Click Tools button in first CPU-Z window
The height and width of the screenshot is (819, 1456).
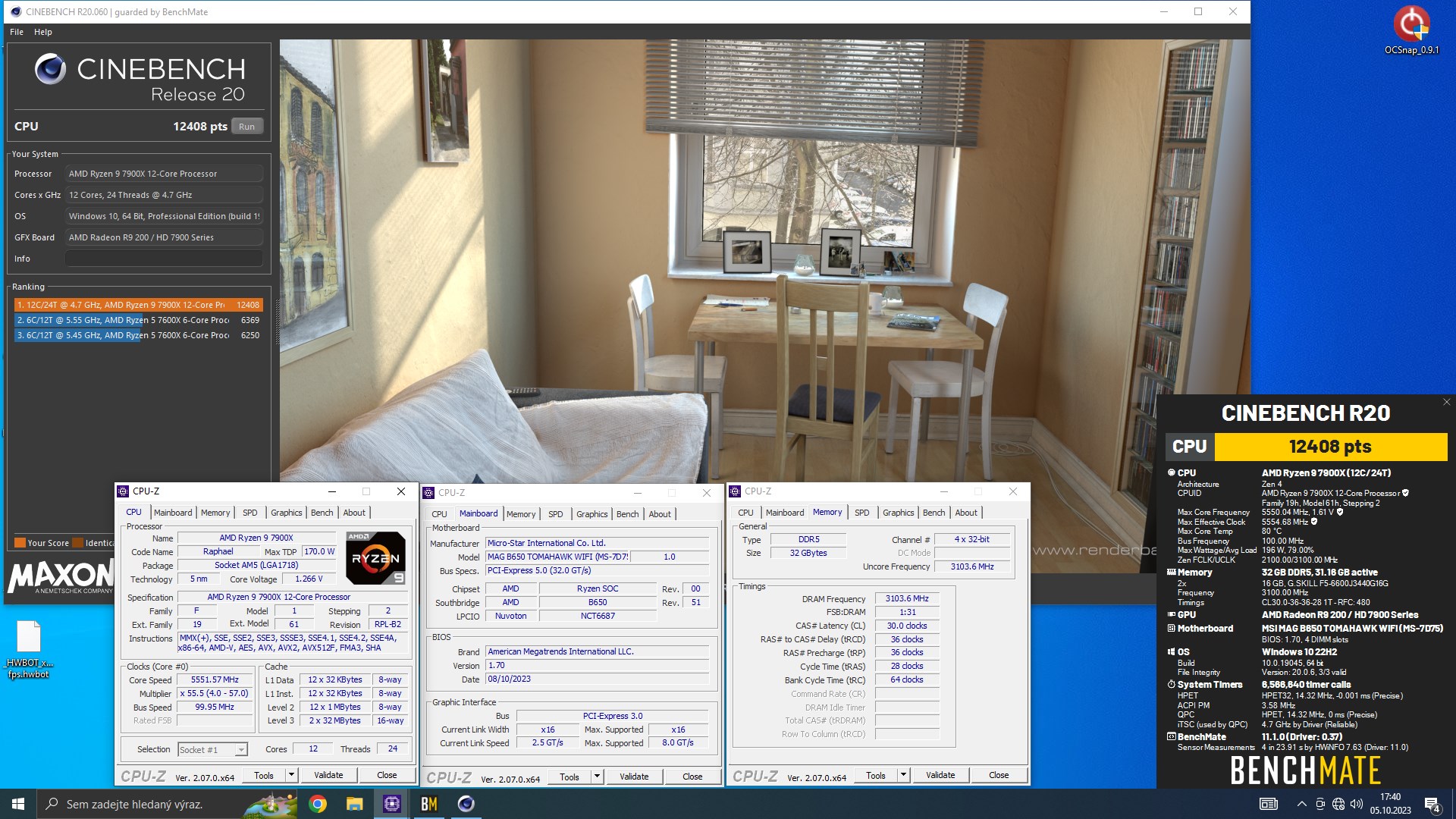pyautogui.click(x=264, y=775)
